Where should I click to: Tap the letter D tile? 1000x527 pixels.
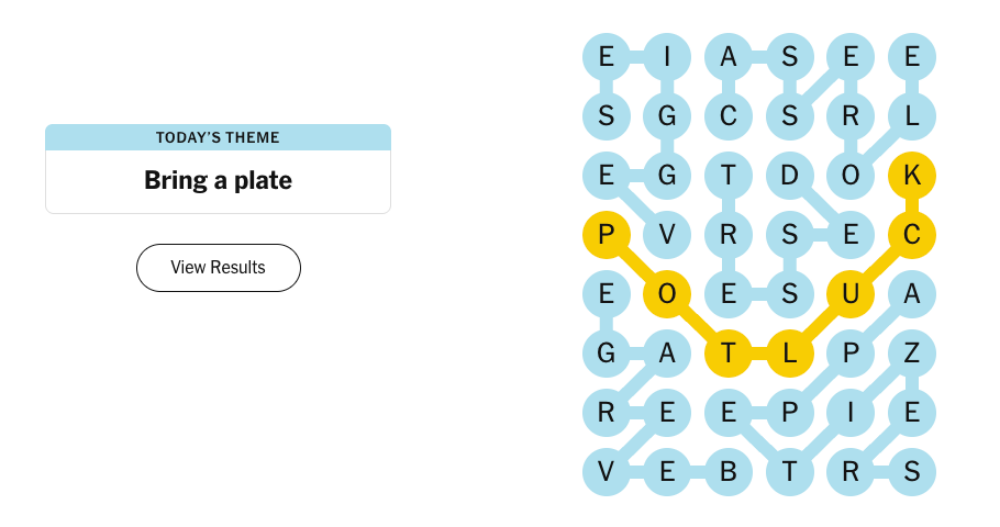point(789,176)
